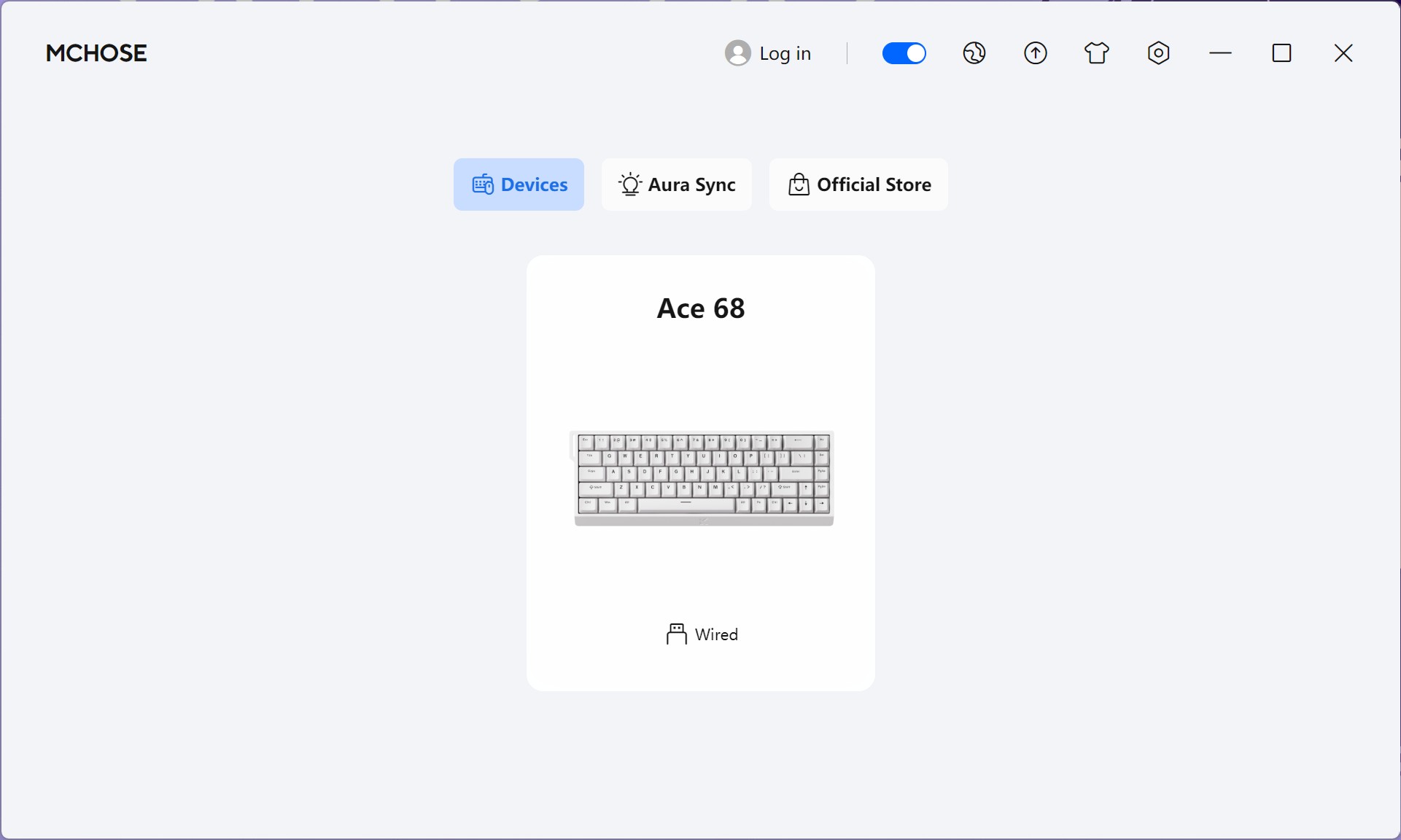Viewport: 1401px width, 840px height.
Task: Maximize the MCHOSE window
Action: click(1281, 53)
